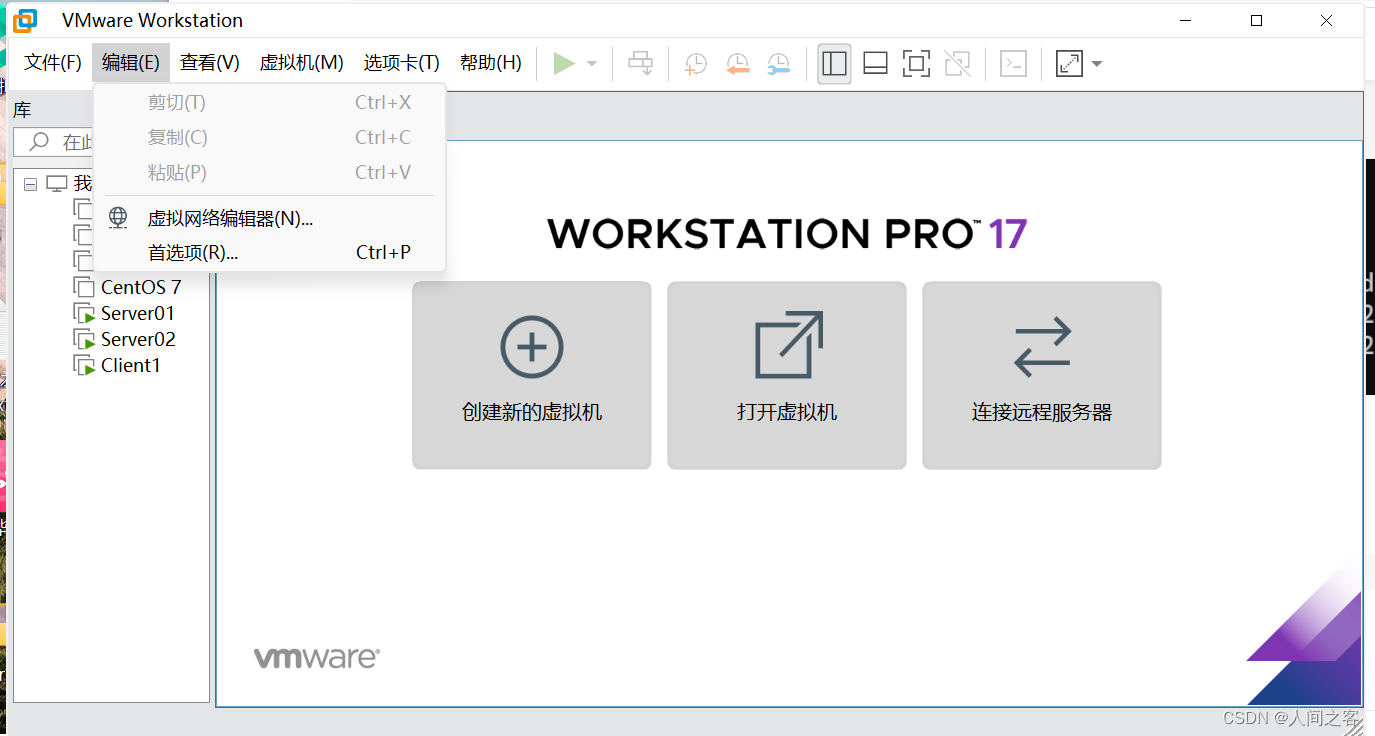Open 首选项(R)... preferences entry
Image resolution: width=1375 pixels, height=736 pixels.
coord(269,253)
